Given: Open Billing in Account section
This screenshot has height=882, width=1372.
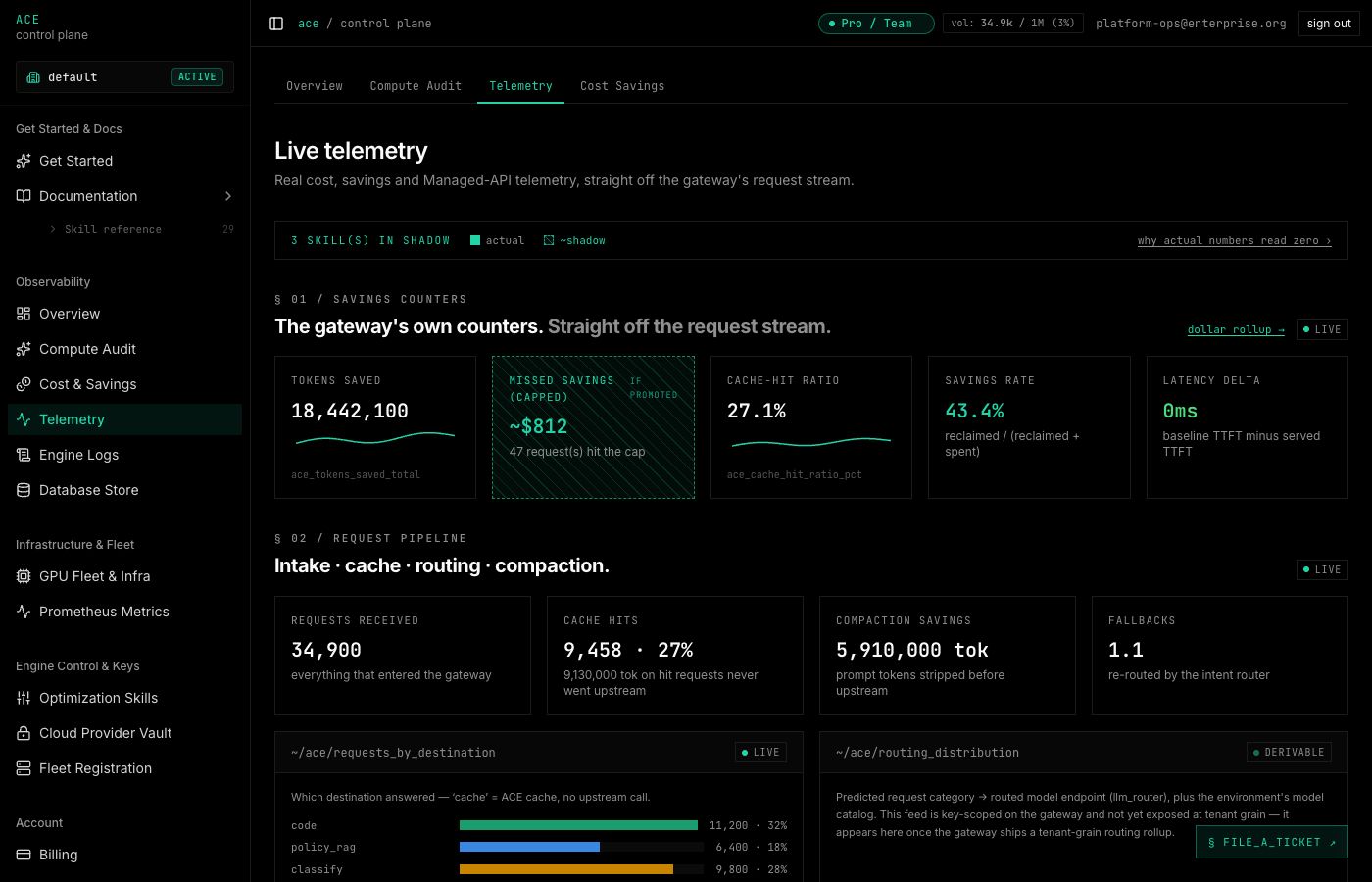Looking at the screenshot, I should point(124,855).
